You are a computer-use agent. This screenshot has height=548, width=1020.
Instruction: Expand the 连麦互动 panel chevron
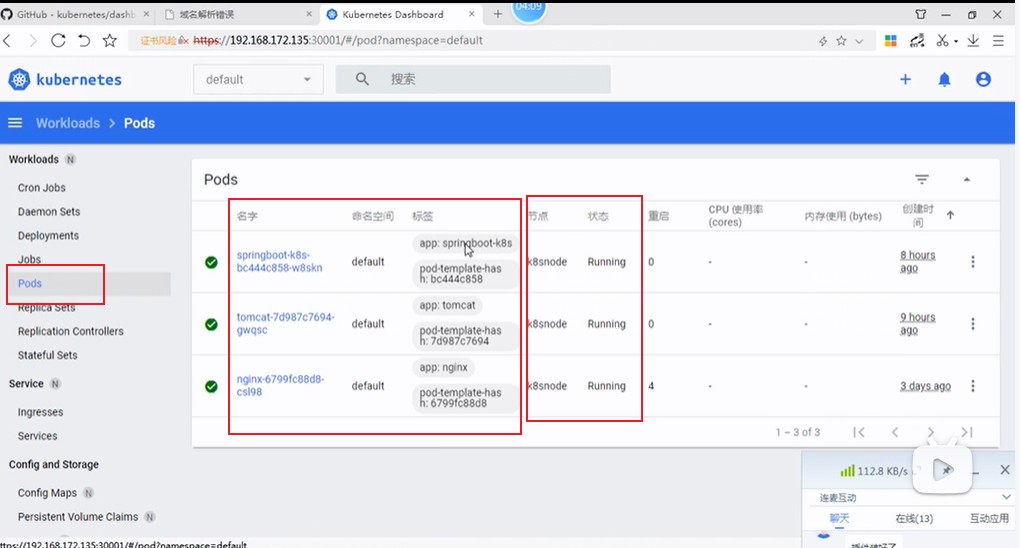1006,497
